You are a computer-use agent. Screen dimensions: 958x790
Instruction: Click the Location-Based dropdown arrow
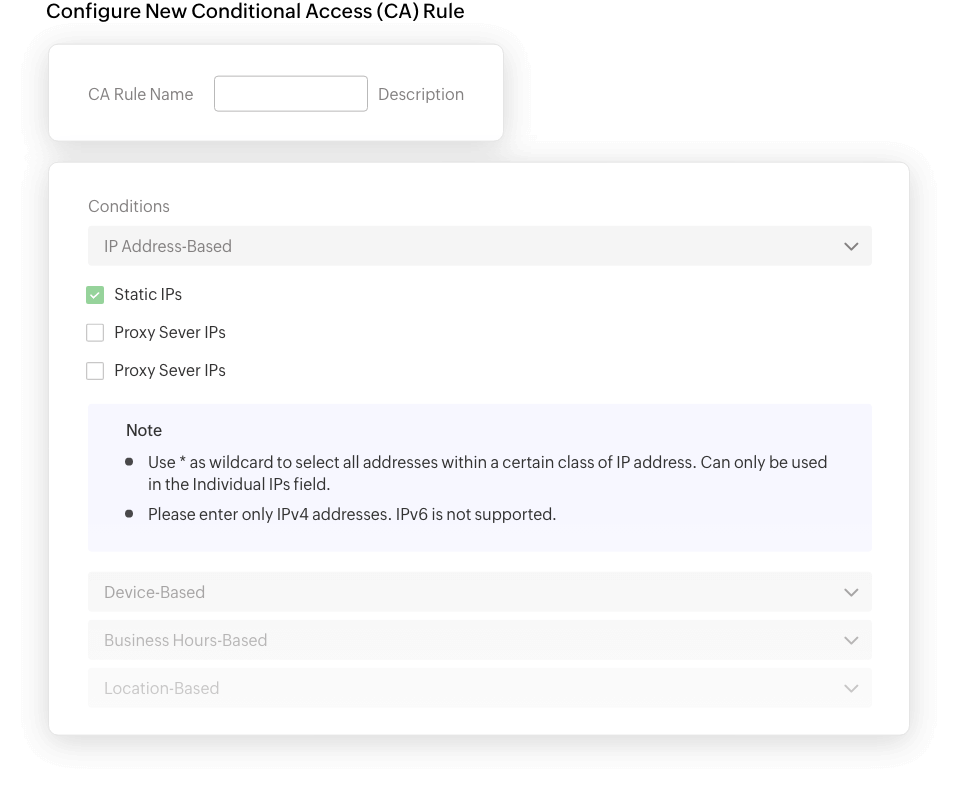point(851,688)
